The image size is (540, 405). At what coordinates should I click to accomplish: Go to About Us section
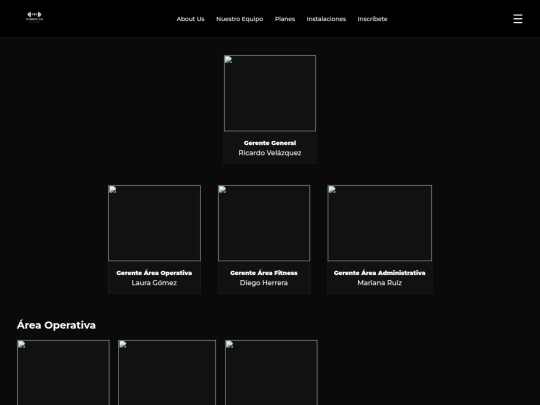click(190, 19)
